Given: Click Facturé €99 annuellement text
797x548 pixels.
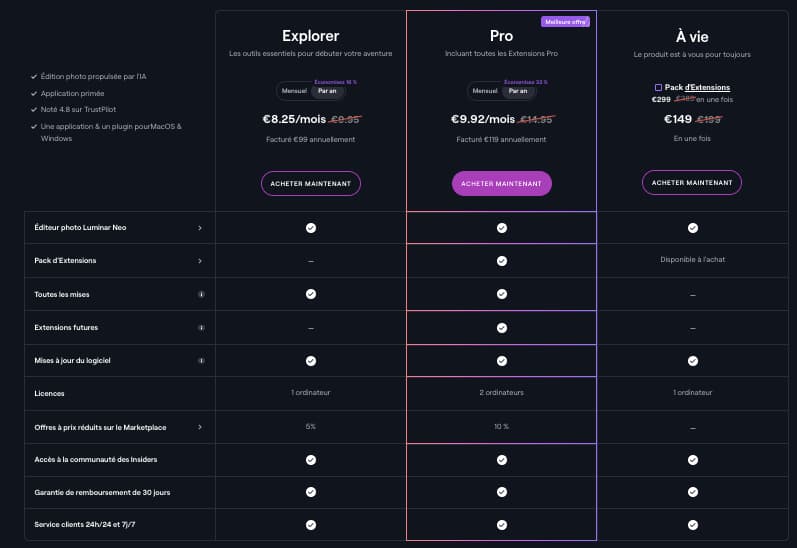Looking at the screenshot, I should pyautogui.click(x=311, y=139).
